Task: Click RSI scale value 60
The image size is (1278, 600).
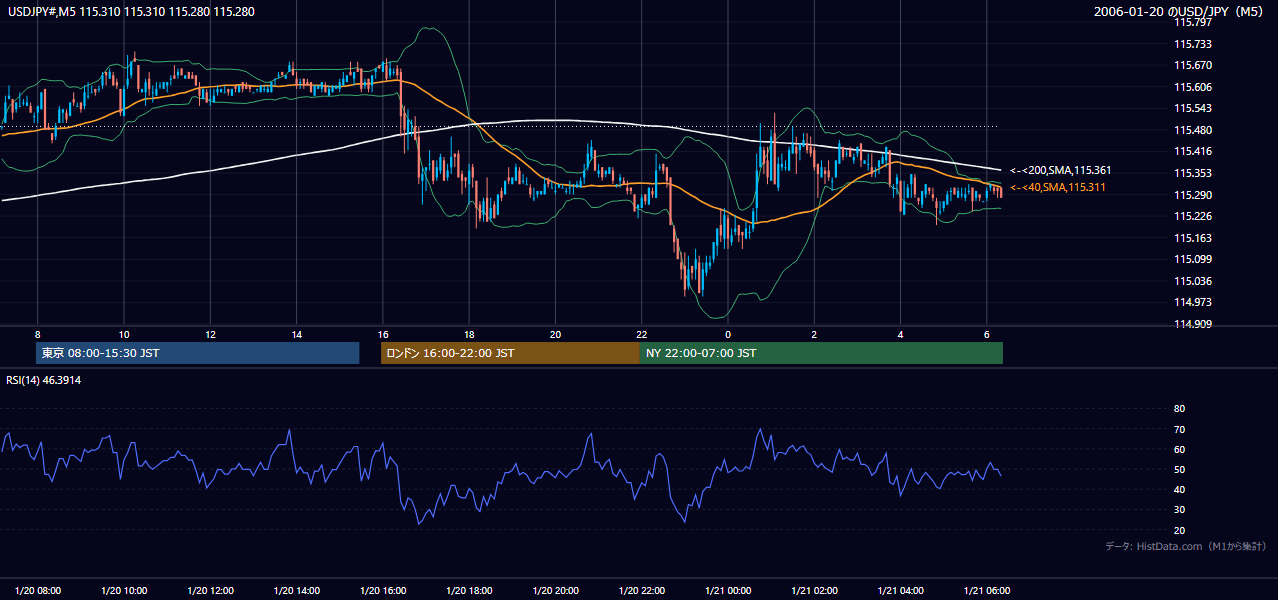Action: (1179, 449)
